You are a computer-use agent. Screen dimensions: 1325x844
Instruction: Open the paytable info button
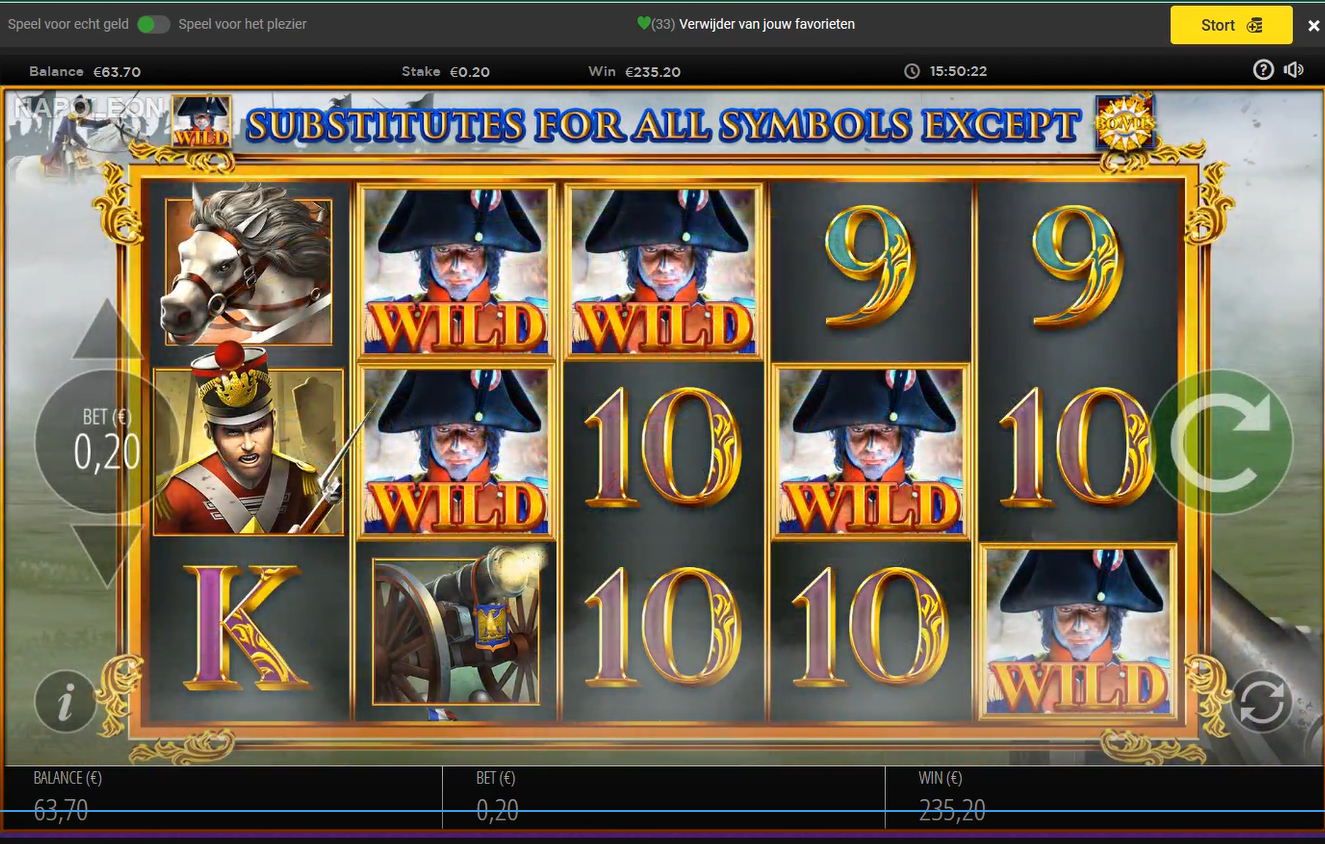coord(65,702)
